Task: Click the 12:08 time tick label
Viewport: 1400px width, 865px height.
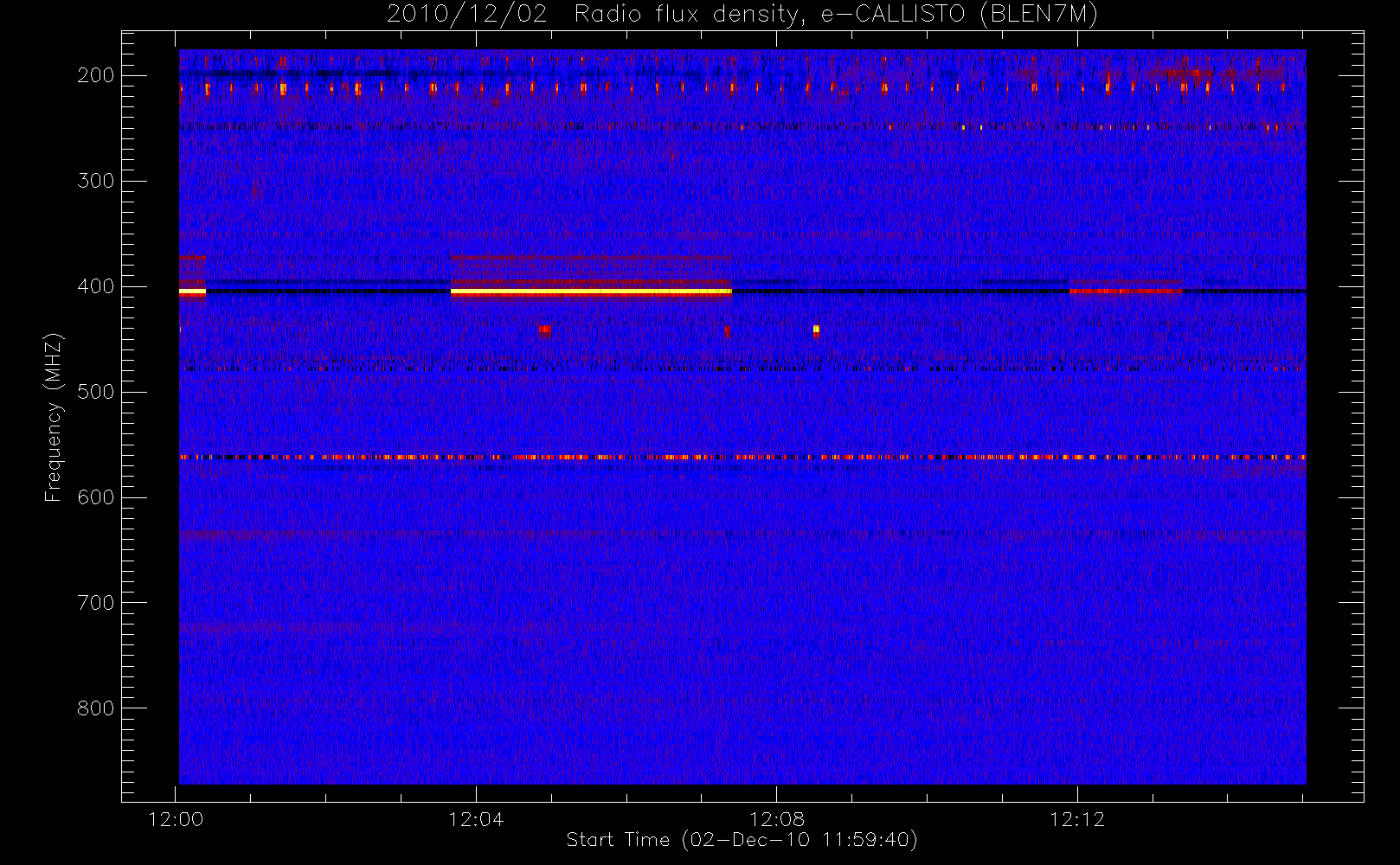Action: click(776, 819)
